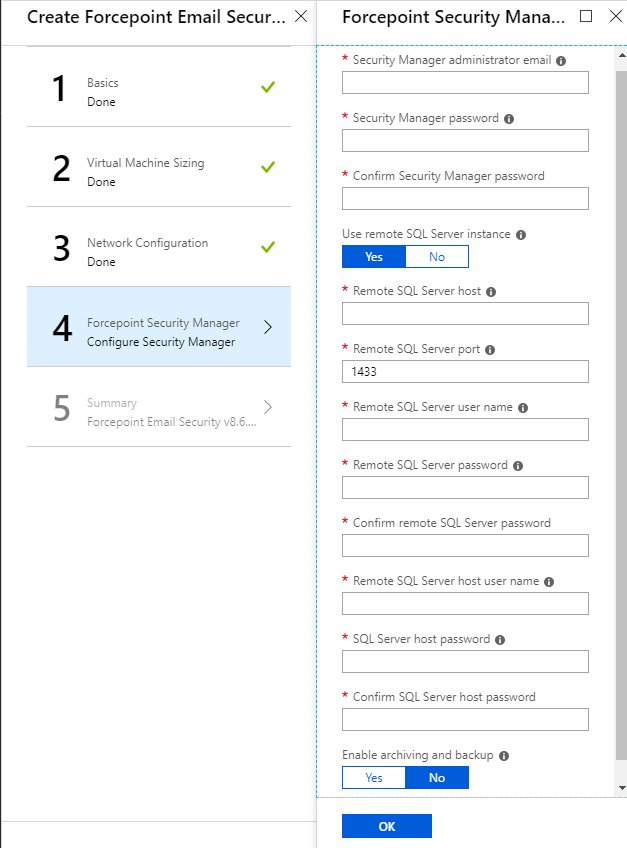The height and width of the screenshot is (848, 627).
Task: Select step 5 Summary
Action: [x=159, y=407]
